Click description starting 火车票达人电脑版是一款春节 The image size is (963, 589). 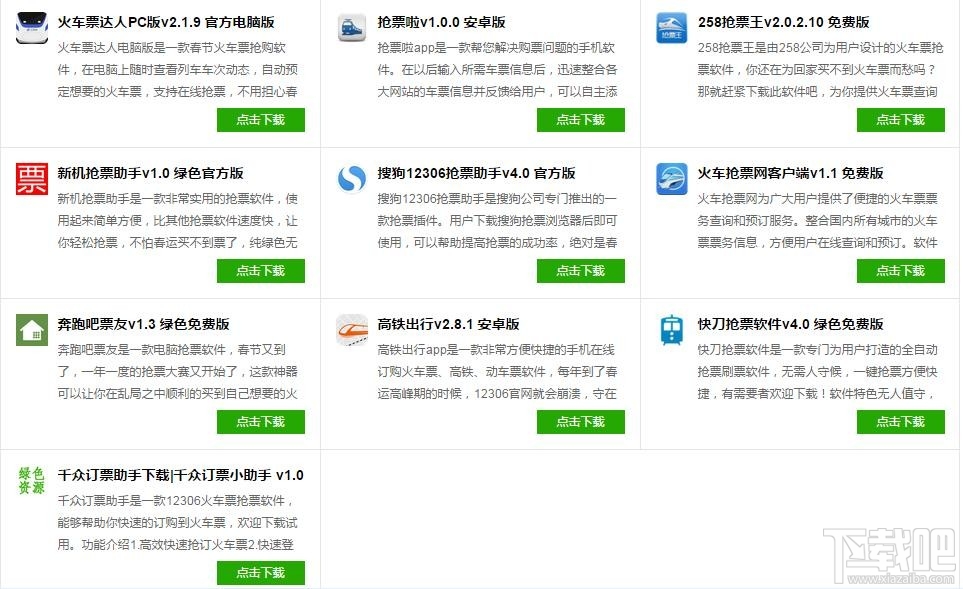177,70
